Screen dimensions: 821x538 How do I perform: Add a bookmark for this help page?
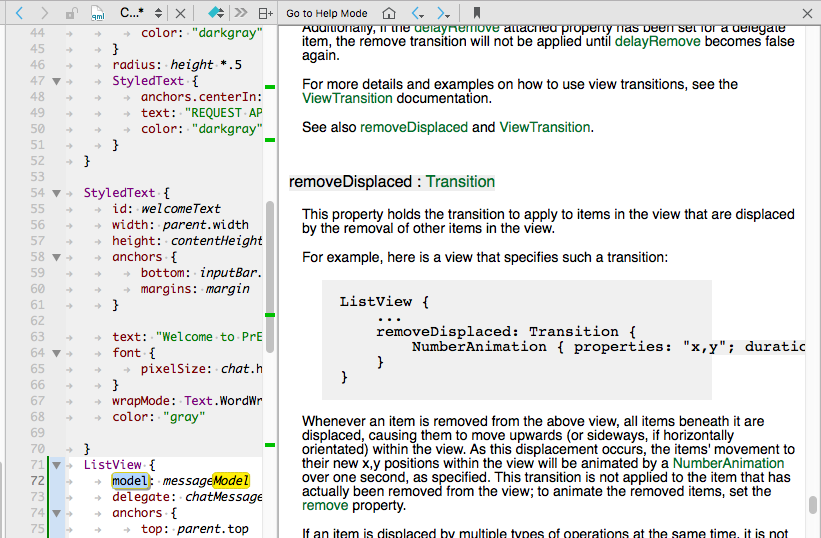tap(475, 13)
